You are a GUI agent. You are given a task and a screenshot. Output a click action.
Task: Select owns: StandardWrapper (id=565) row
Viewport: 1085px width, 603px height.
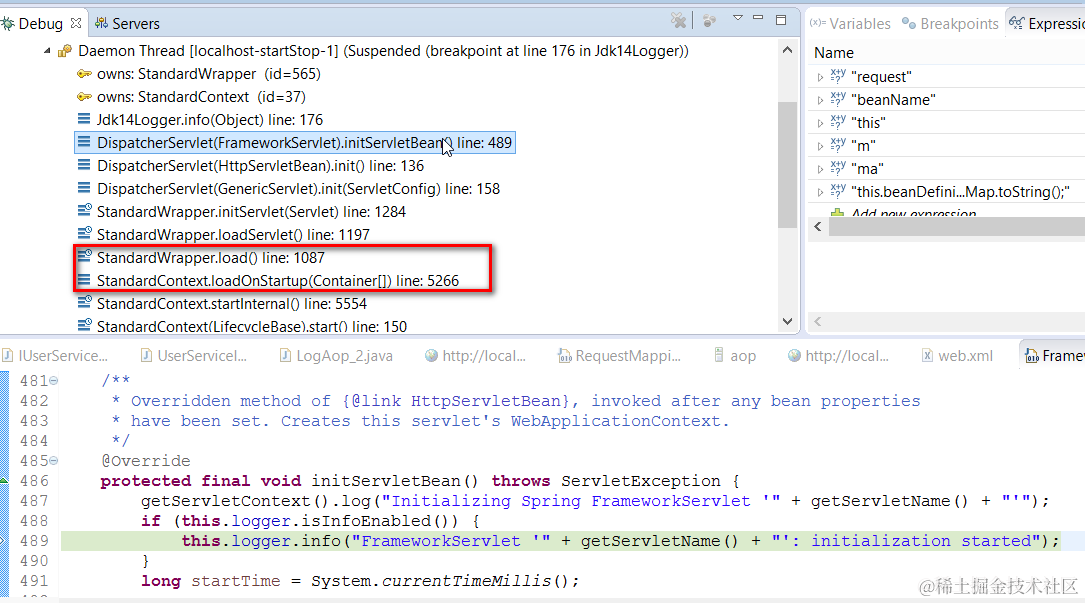click(208, 73)
